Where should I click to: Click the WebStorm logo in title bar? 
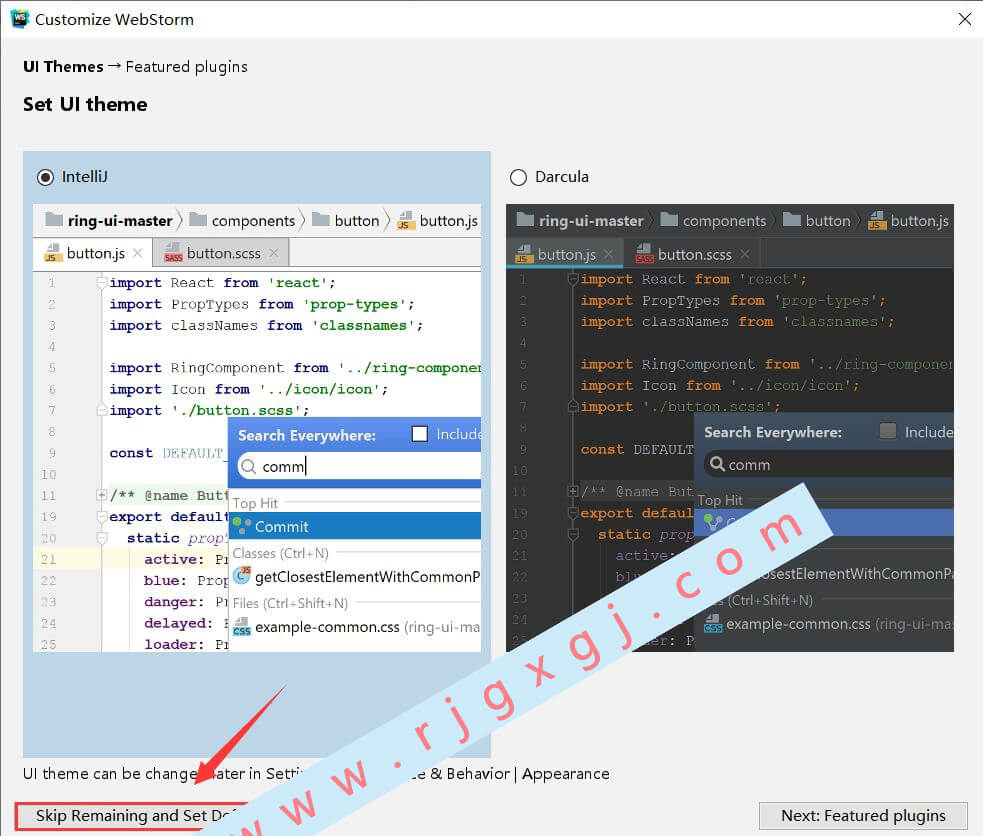19,19
